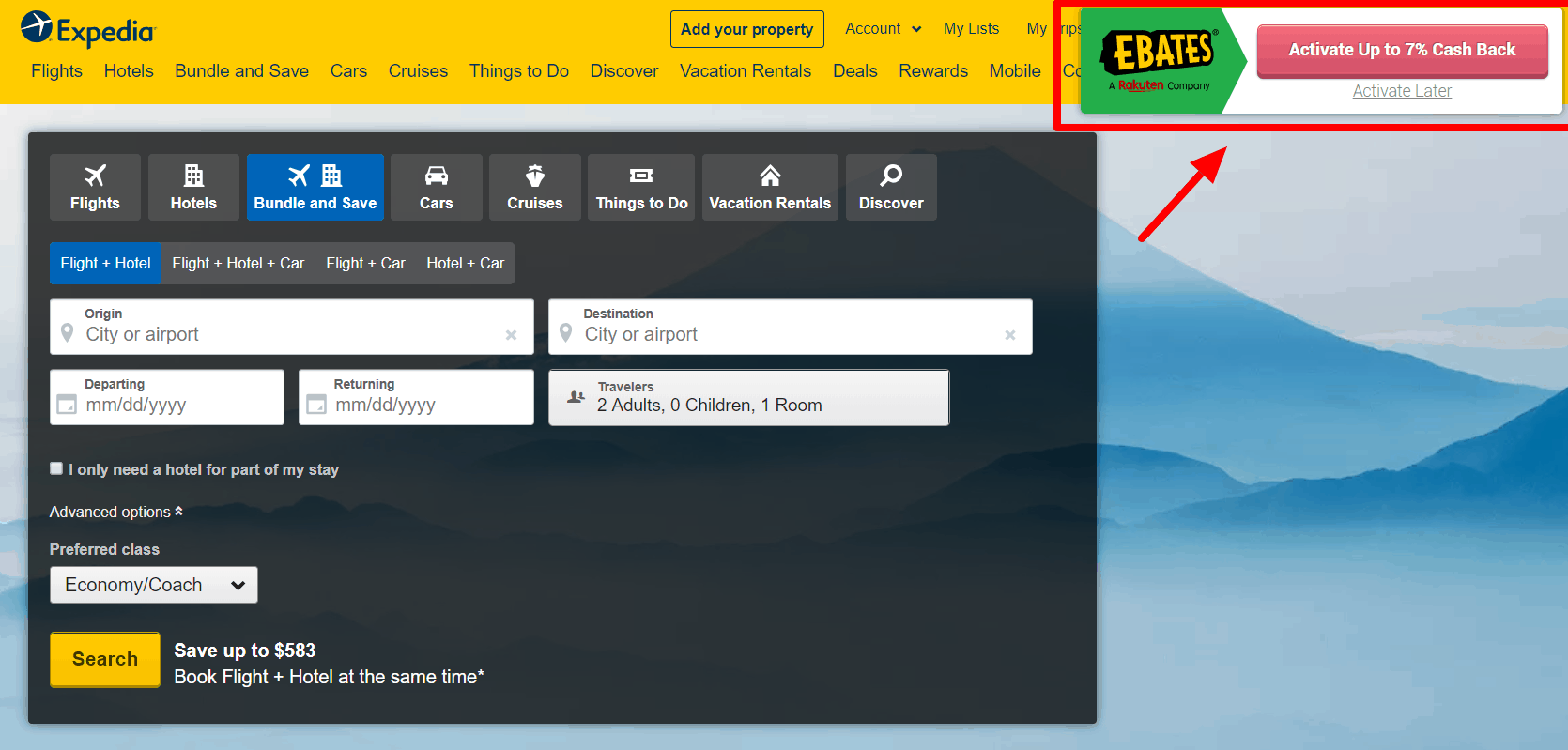This screenshot has width=1568, height=750.
Task: Click Bundle and Save in top navigation
Action: pyautogui.click(x=241, y=71)
